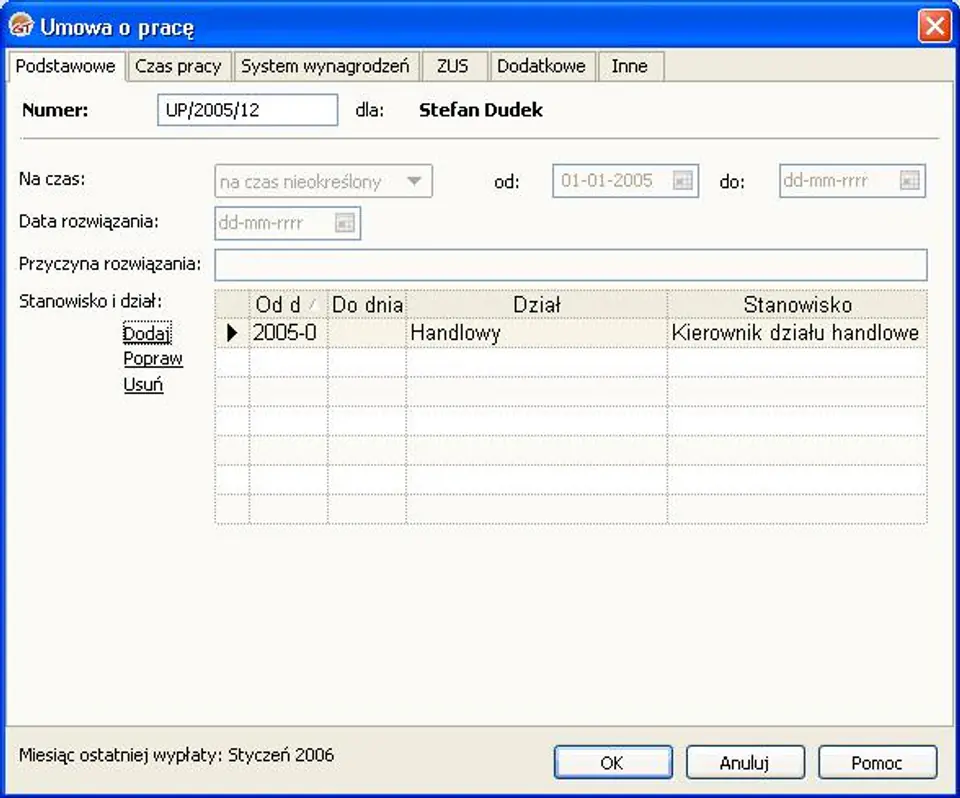
Task: Go to the Inne tab
Action: coord(630,66)
